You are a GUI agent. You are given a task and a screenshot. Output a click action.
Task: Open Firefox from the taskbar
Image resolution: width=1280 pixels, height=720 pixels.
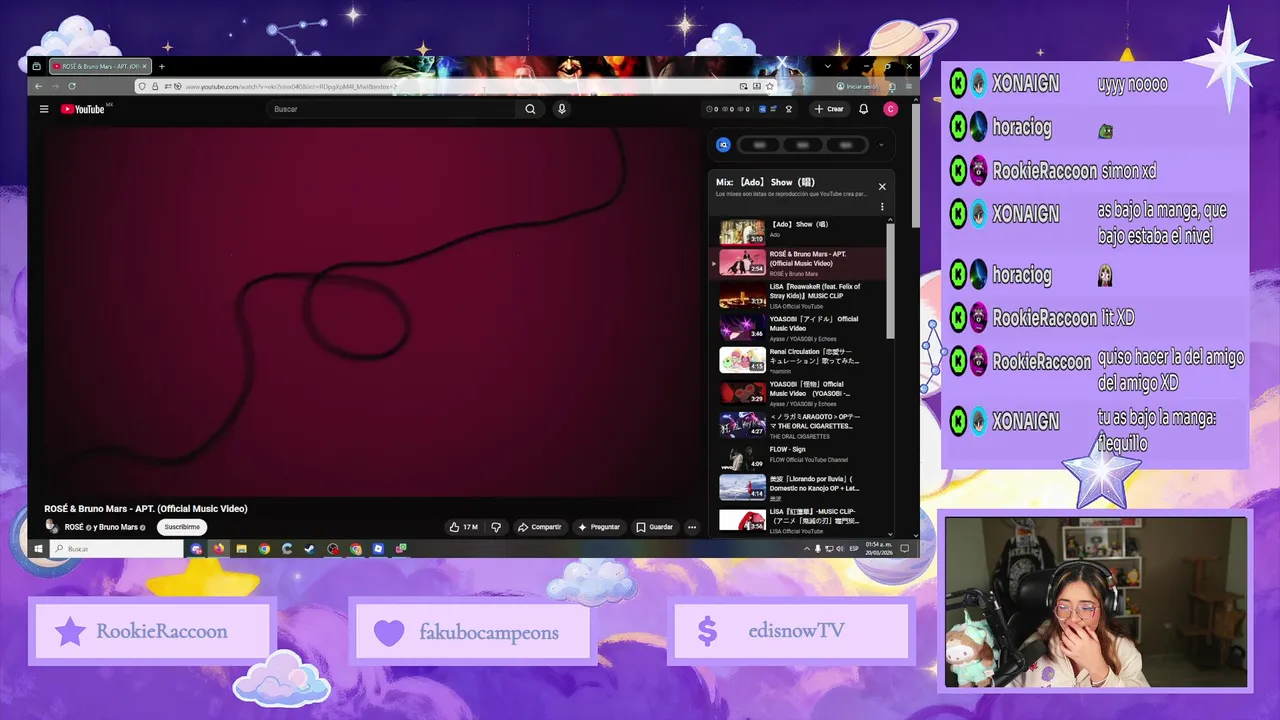[x=219, y=548]
